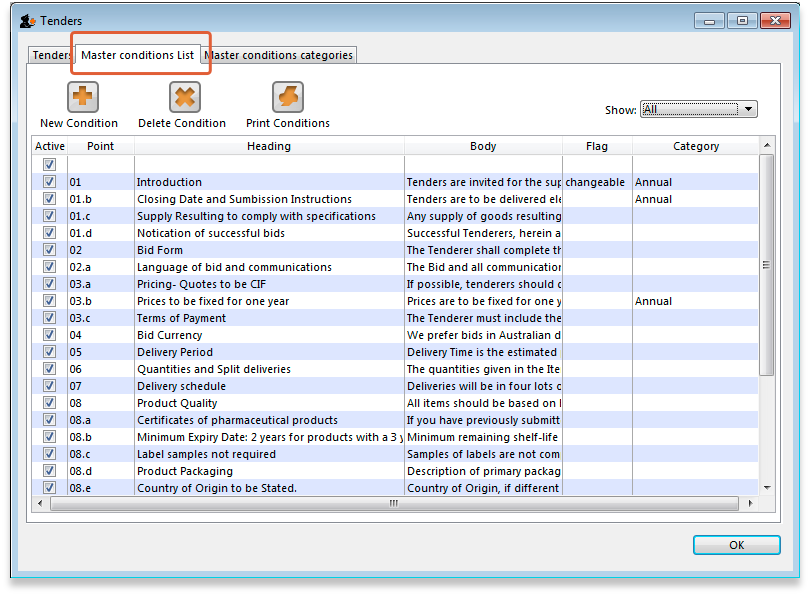
Task: Select the Terms of Payment row
Action: tap(181, 318)
